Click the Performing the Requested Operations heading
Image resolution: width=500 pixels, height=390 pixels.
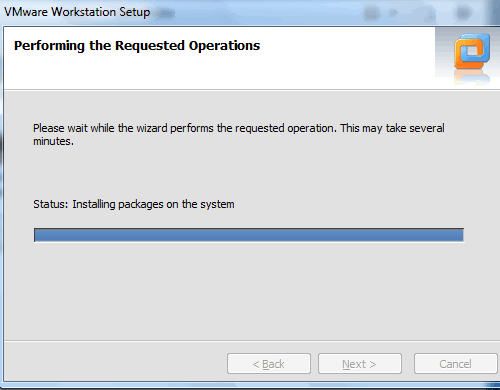point(137,46)
